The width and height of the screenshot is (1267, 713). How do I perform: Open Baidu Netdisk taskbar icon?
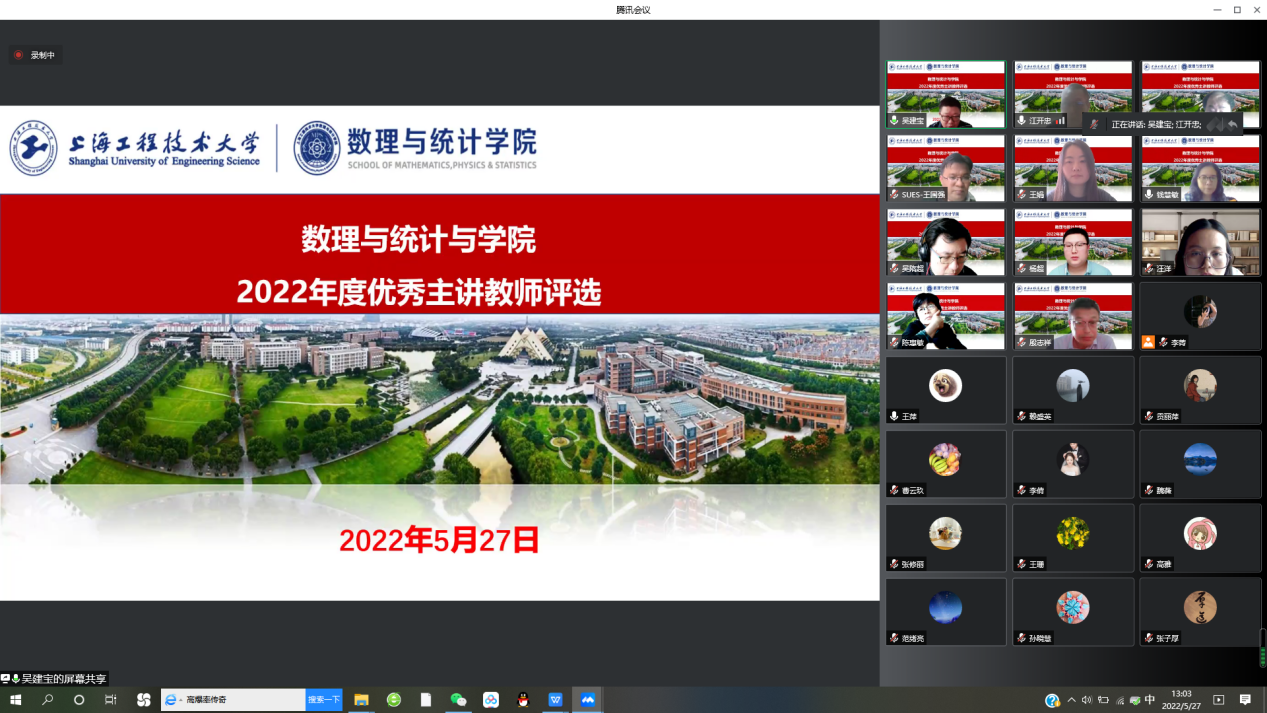pyautogui.click(x=490, y=700)
